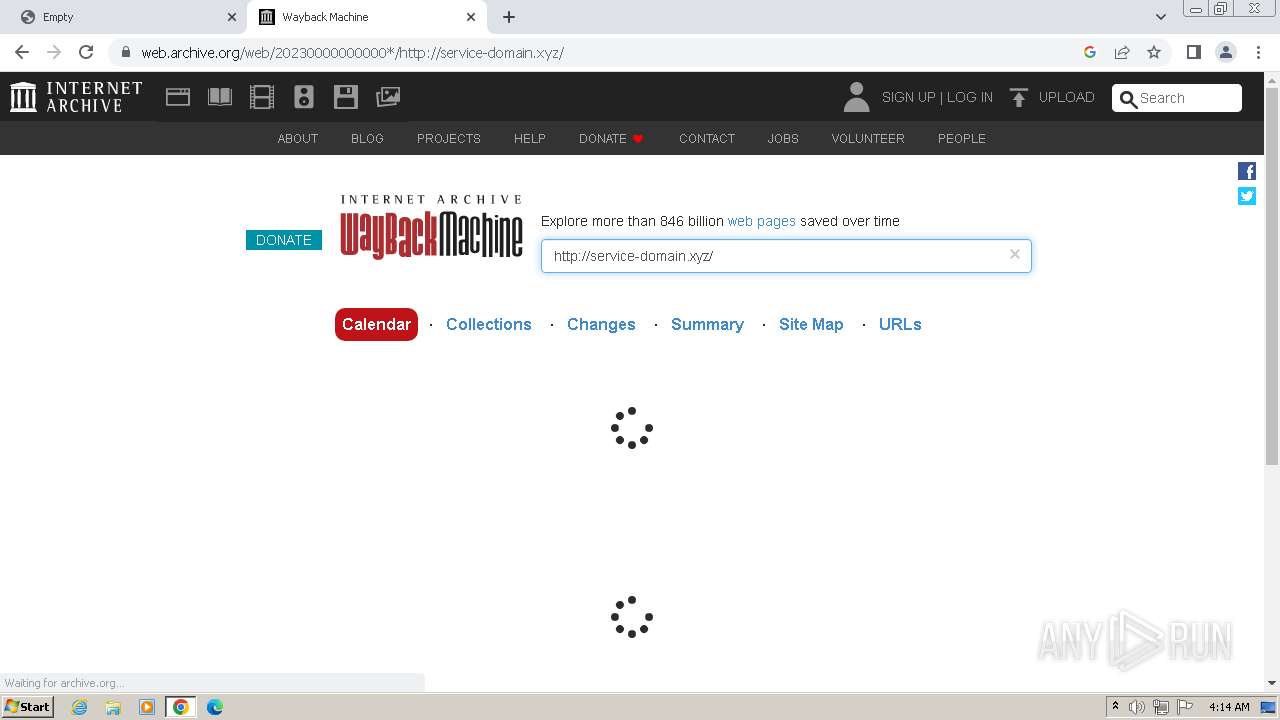Open the Chrome profile icon
Image resolution: width=1280 pixels, height=720 pixels.
point(1226,52)
